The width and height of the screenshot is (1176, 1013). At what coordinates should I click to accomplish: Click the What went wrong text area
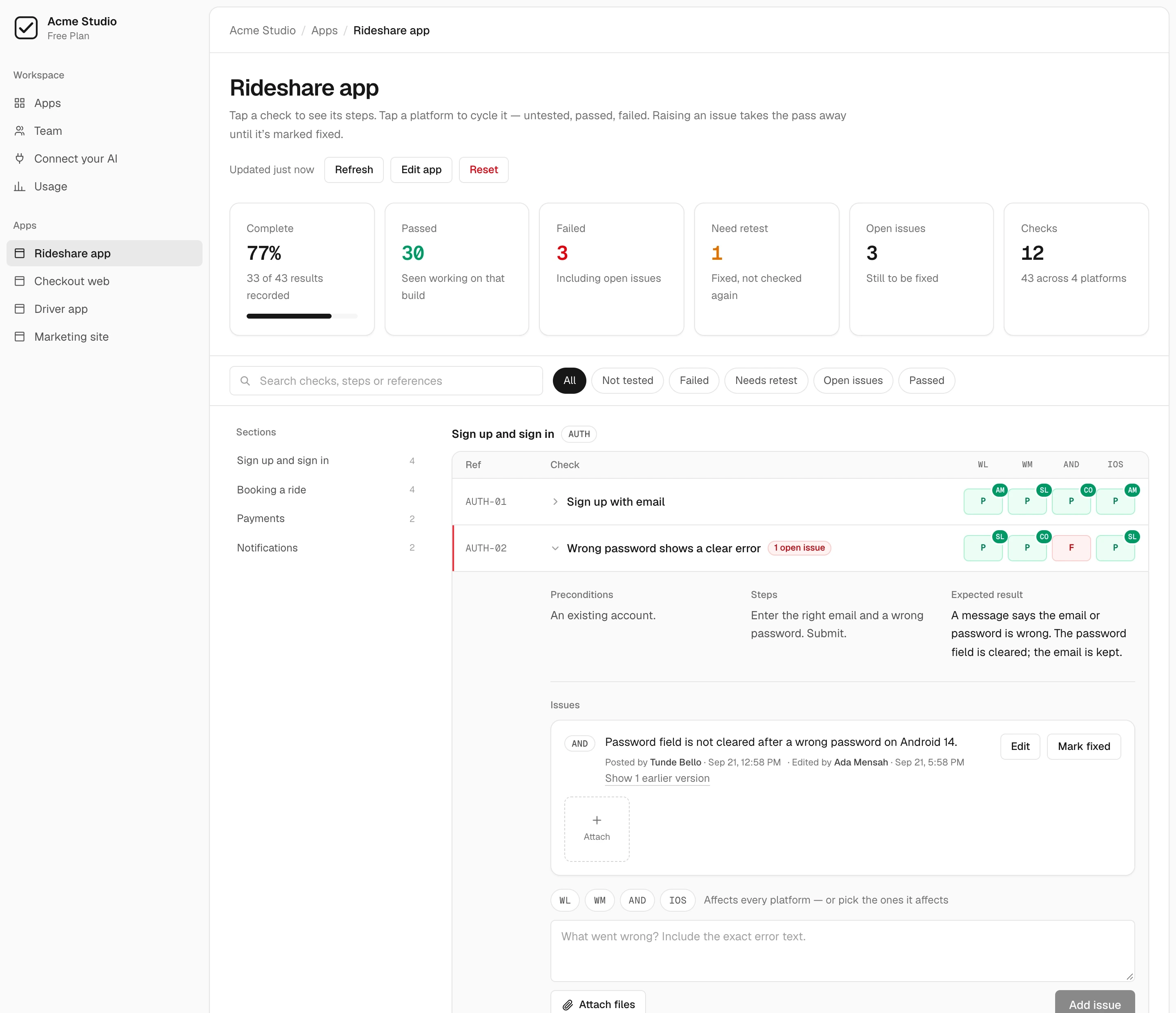842,951
